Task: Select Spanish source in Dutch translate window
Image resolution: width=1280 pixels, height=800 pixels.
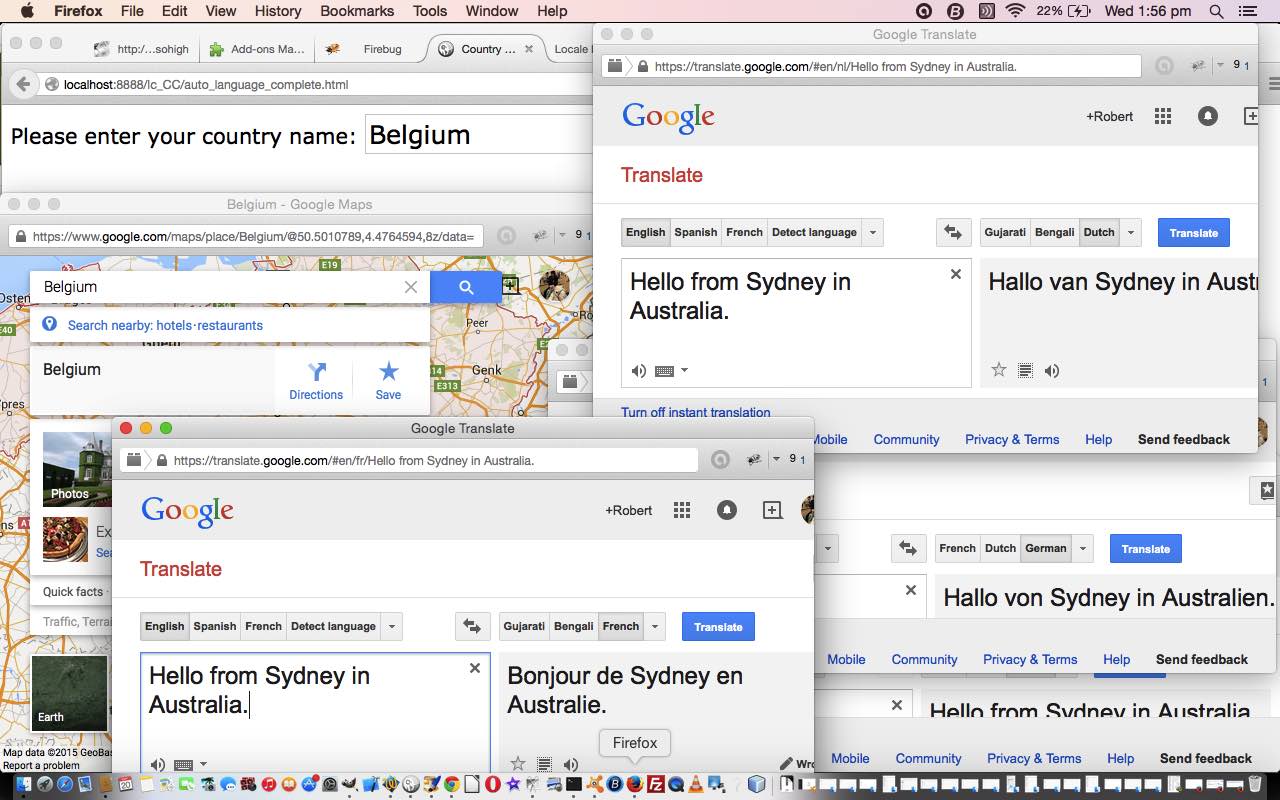Action: click(x=695, y=232)
